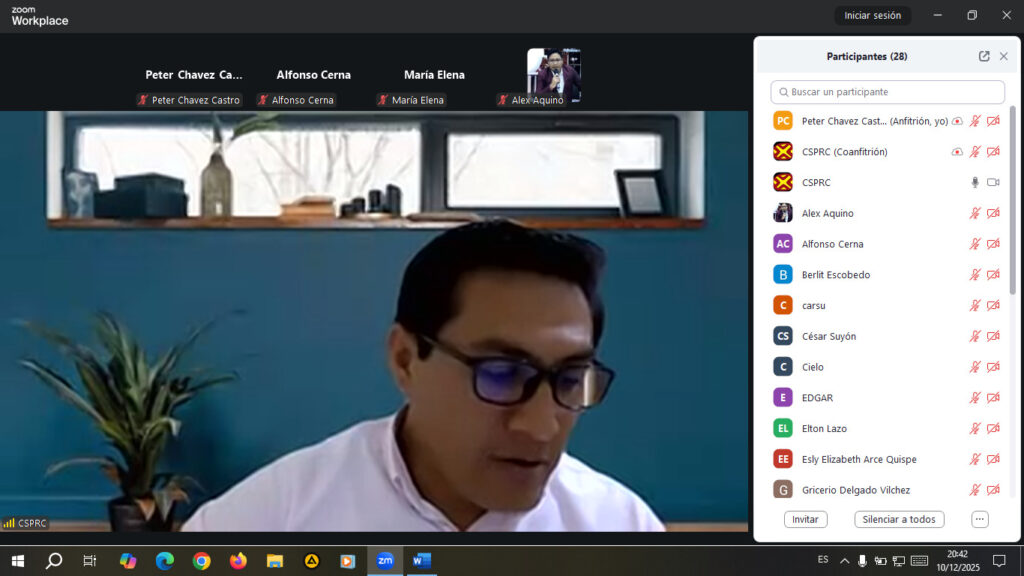Click the camera-off icon beside César Suyón
Viewport: 1024px width, 576px height.
[x=993, y=337]
